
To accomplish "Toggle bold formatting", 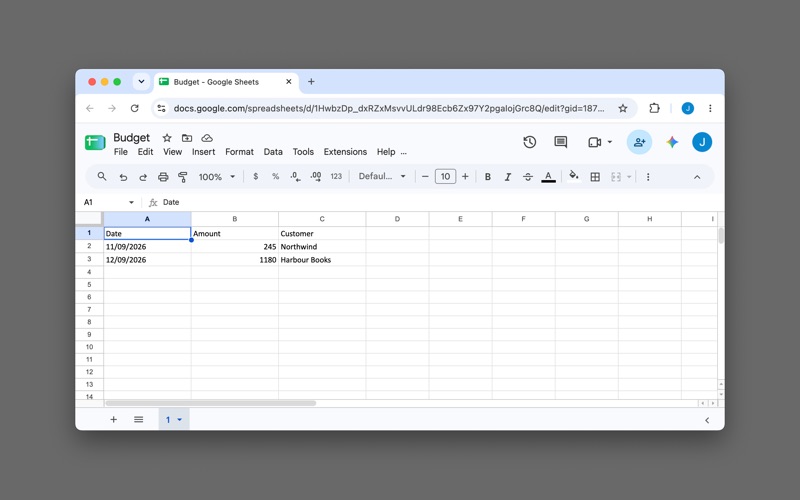I will point(488,177).
